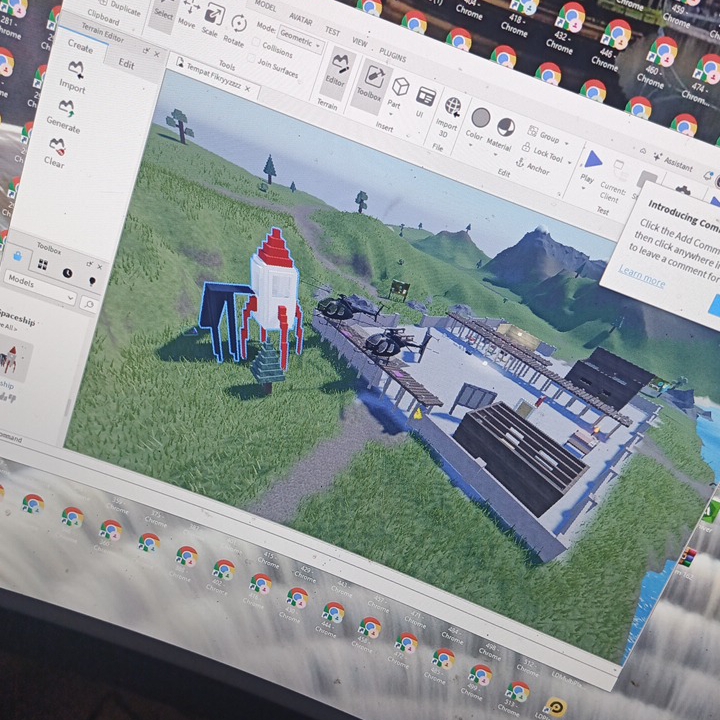Close the Toolbox panel
The image size is (720, 720).
point(100,267)
